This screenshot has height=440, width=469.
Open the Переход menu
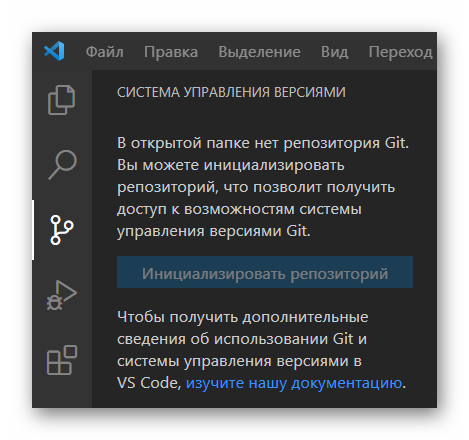tap(400, 52)
